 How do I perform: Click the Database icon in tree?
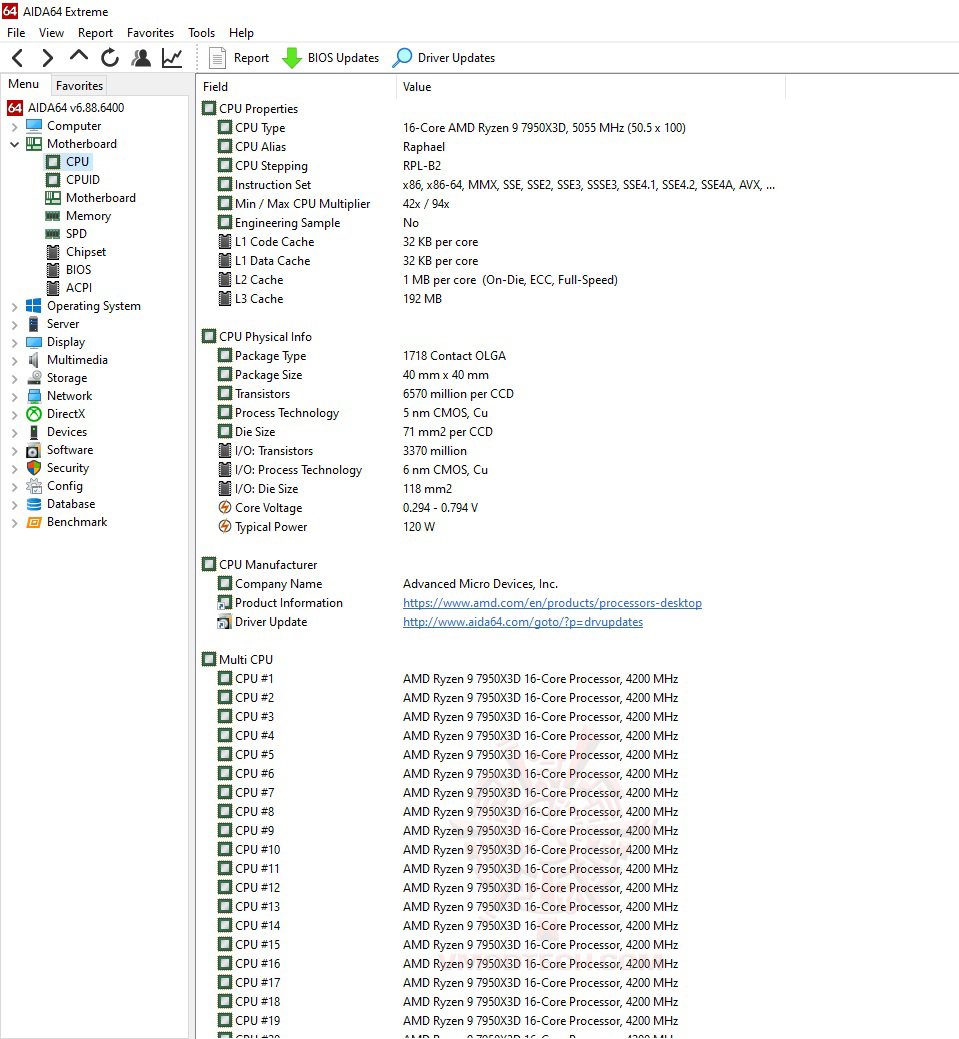pos(34,504)
